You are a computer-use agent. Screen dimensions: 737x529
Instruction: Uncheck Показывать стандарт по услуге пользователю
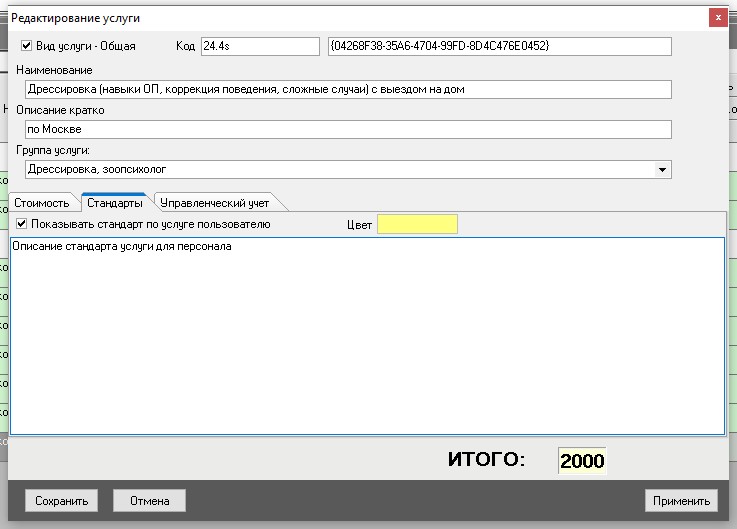coord(21,224)
